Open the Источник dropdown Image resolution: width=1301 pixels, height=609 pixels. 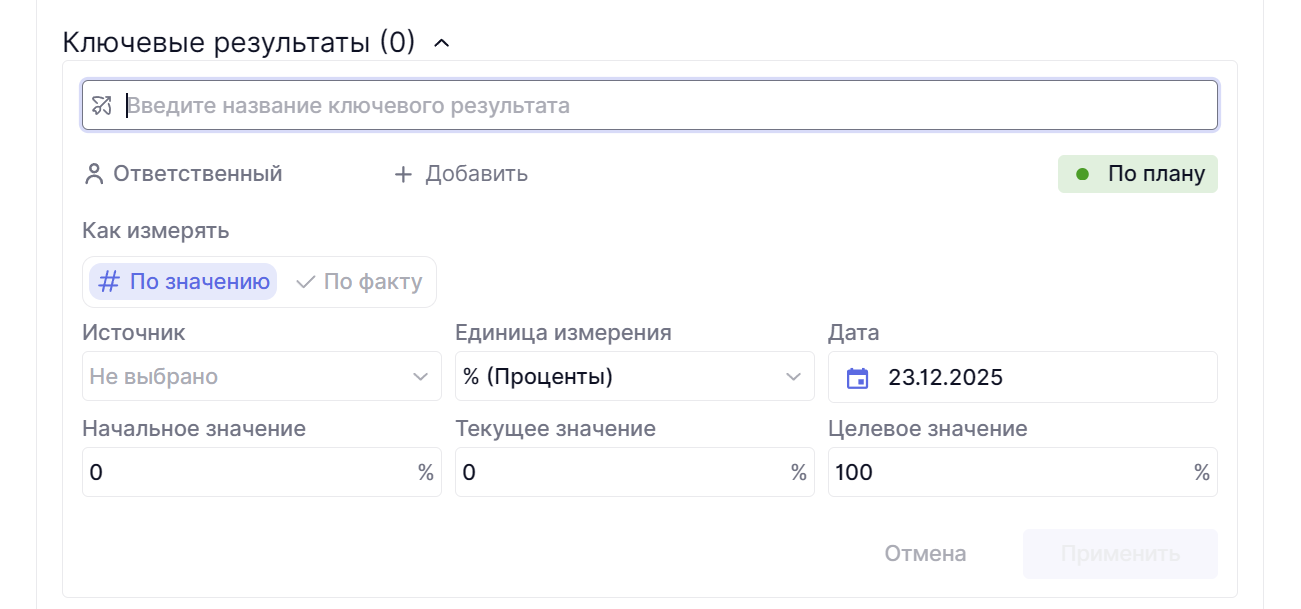pyautogui.click(x=261, y=377)
